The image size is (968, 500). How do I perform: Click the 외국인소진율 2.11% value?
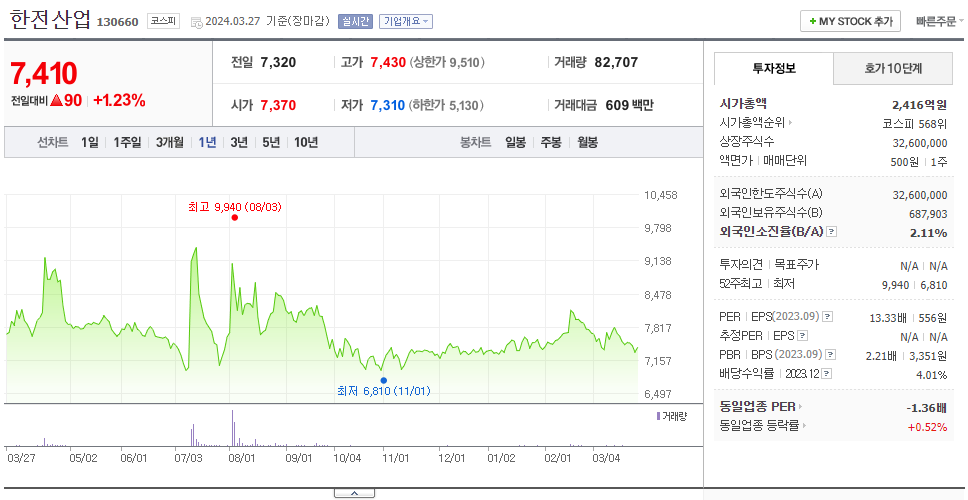[928, 233]
